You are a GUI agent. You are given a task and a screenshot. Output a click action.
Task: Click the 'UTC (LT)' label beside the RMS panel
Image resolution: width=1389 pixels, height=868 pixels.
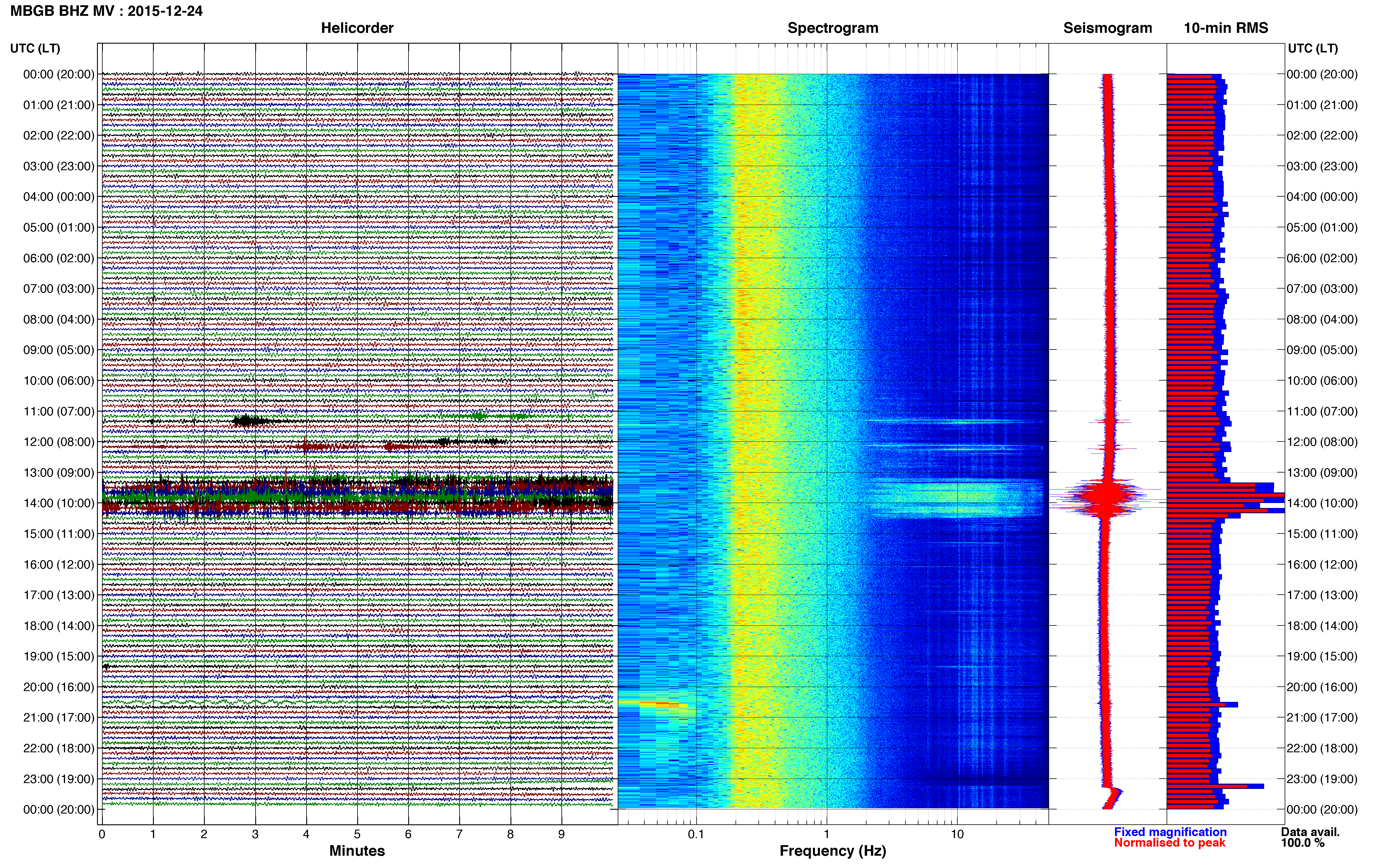tap(1313, 48)
